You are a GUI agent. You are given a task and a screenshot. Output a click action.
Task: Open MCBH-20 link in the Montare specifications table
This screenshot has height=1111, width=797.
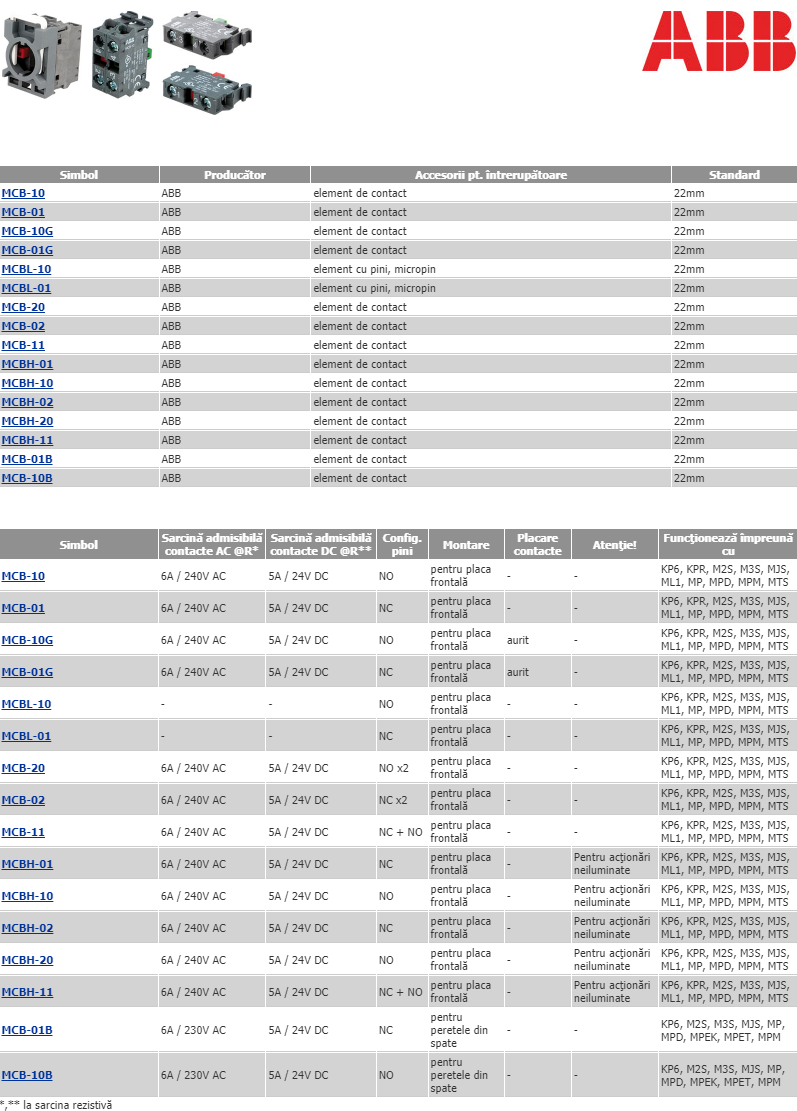(27, 960)
